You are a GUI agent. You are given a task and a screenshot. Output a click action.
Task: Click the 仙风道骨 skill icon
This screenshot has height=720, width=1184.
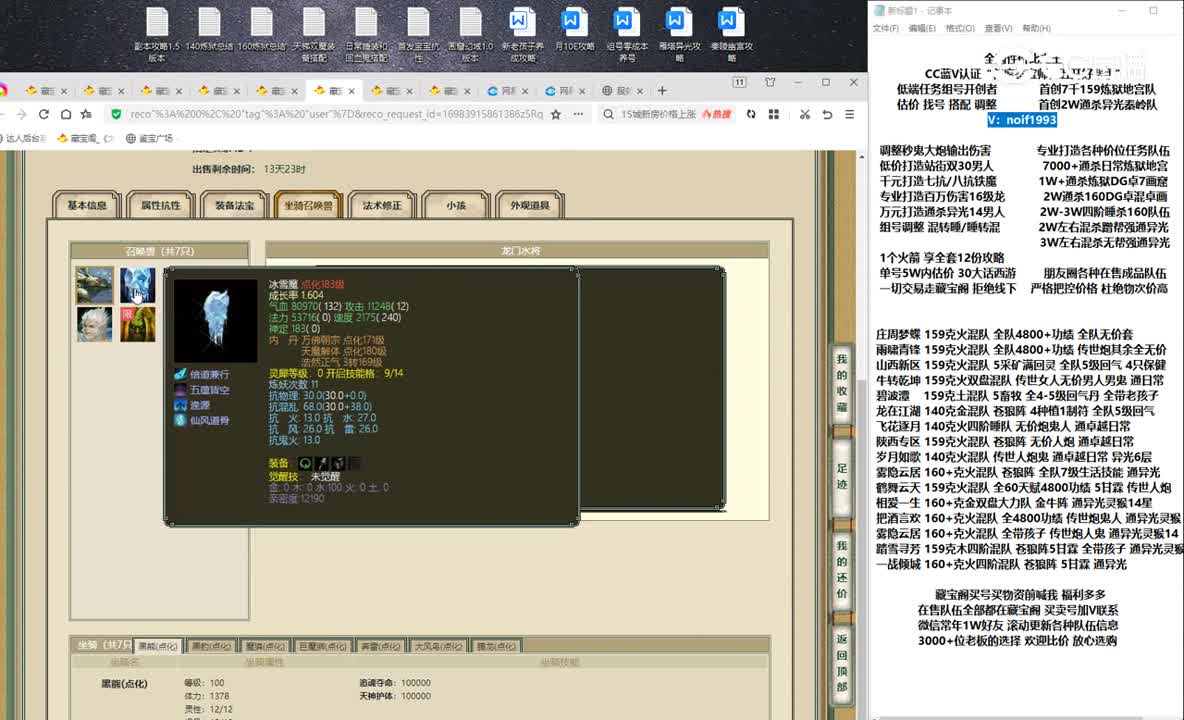[180, 420]
